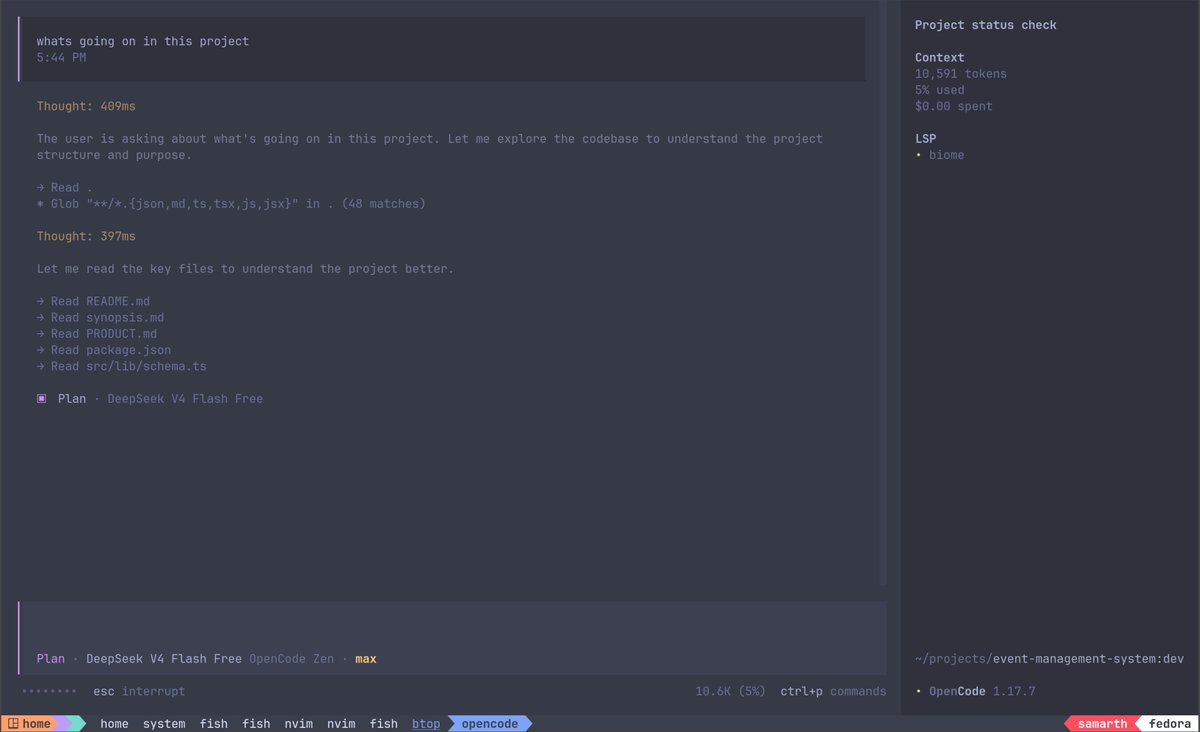The height and width of the screenshot is (732, 1200).
Task: Click the max variant label in prompt footer
Action: (366, 659)
